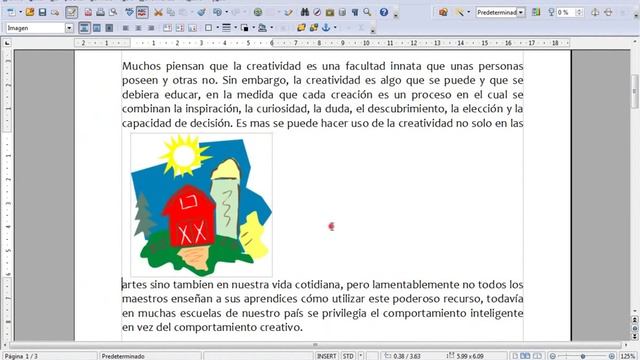Click the zoom slider handle in status bar

point(583,356)
